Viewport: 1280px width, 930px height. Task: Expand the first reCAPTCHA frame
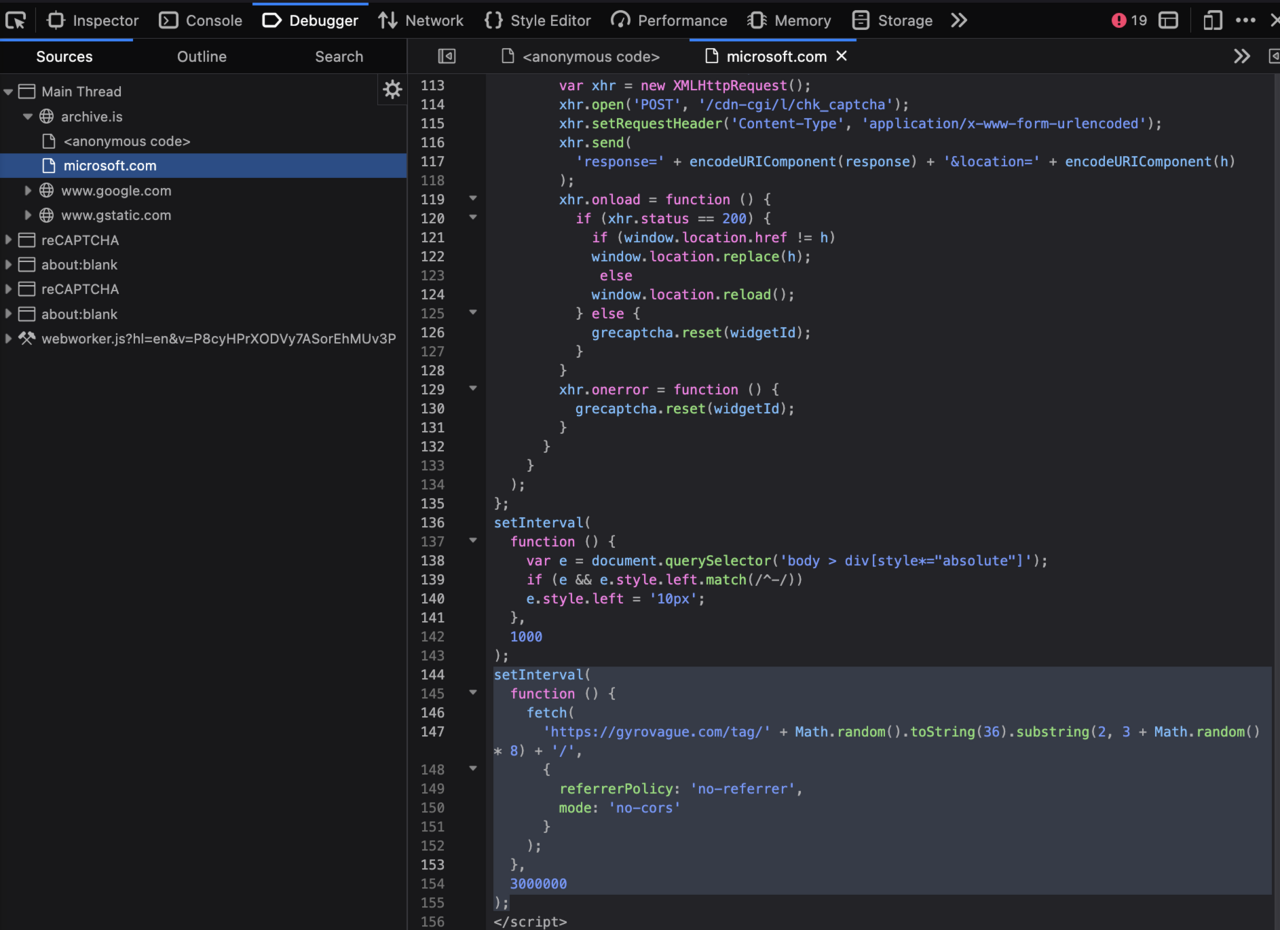click(8, 240)
